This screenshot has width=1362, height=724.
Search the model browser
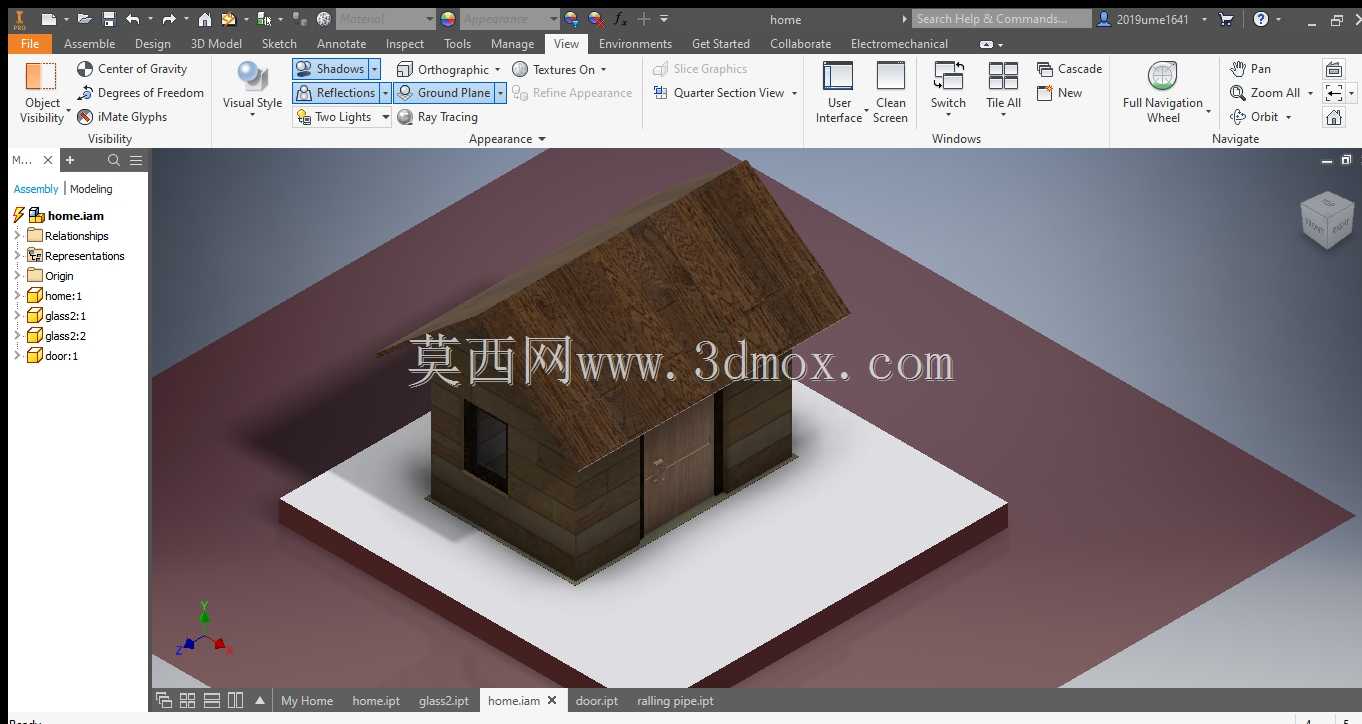point(114,160)
